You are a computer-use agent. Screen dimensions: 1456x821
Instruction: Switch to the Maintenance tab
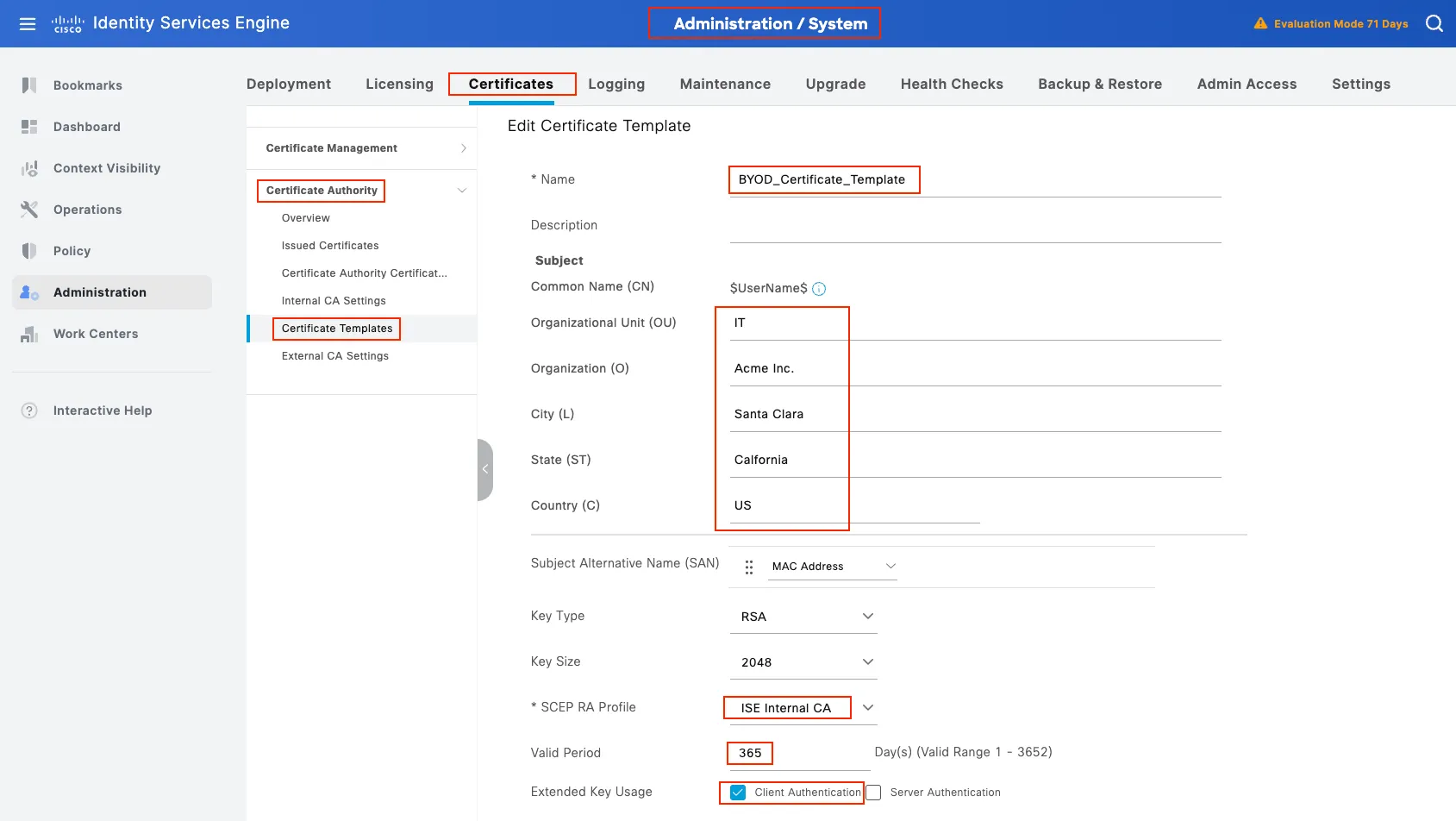725,84
